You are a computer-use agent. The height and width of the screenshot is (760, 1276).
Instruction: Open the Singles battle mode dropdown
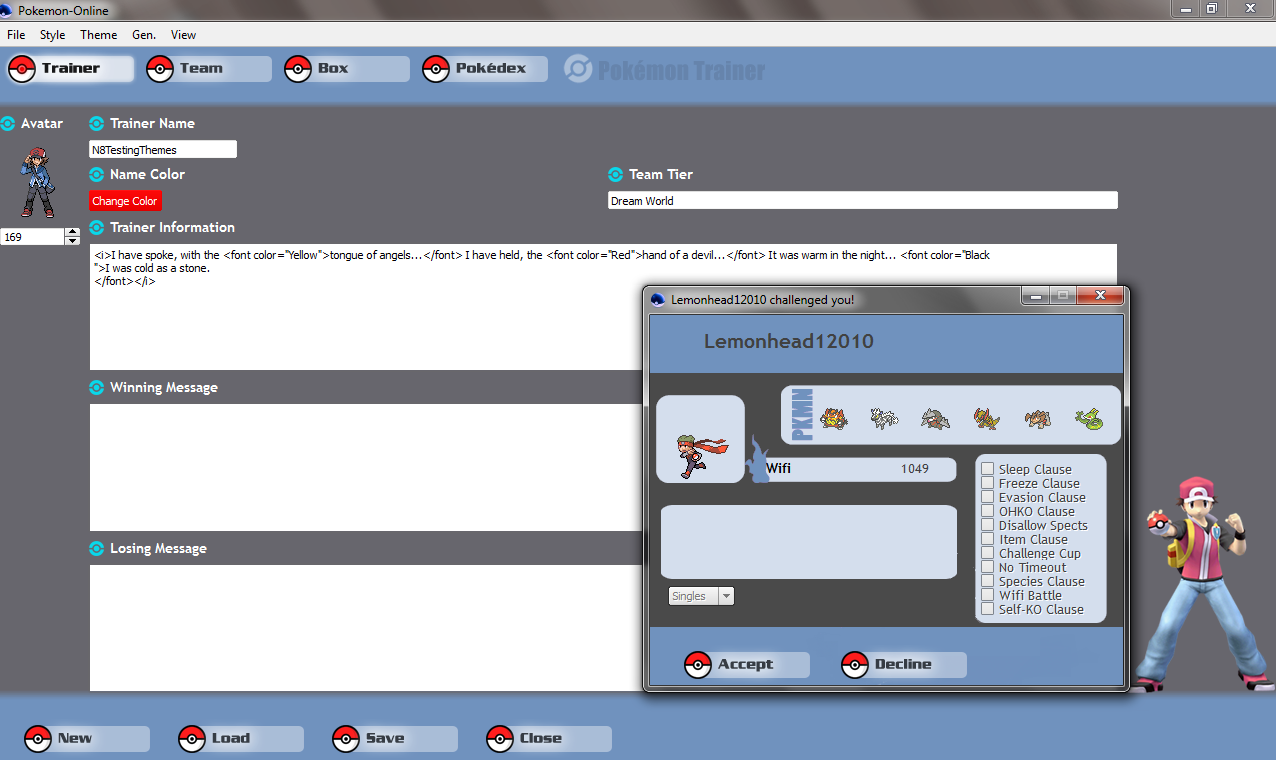click(x=701, y=596)
